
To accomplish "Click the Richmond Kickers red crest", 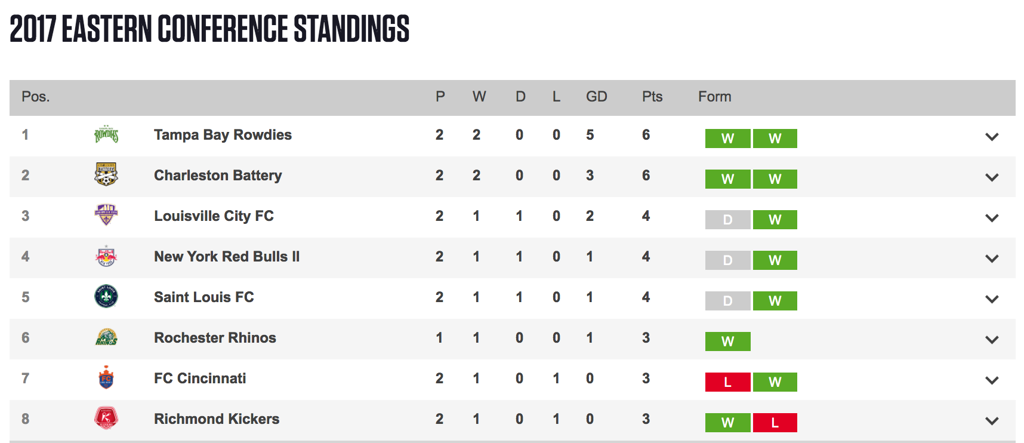I will [106, 418].
